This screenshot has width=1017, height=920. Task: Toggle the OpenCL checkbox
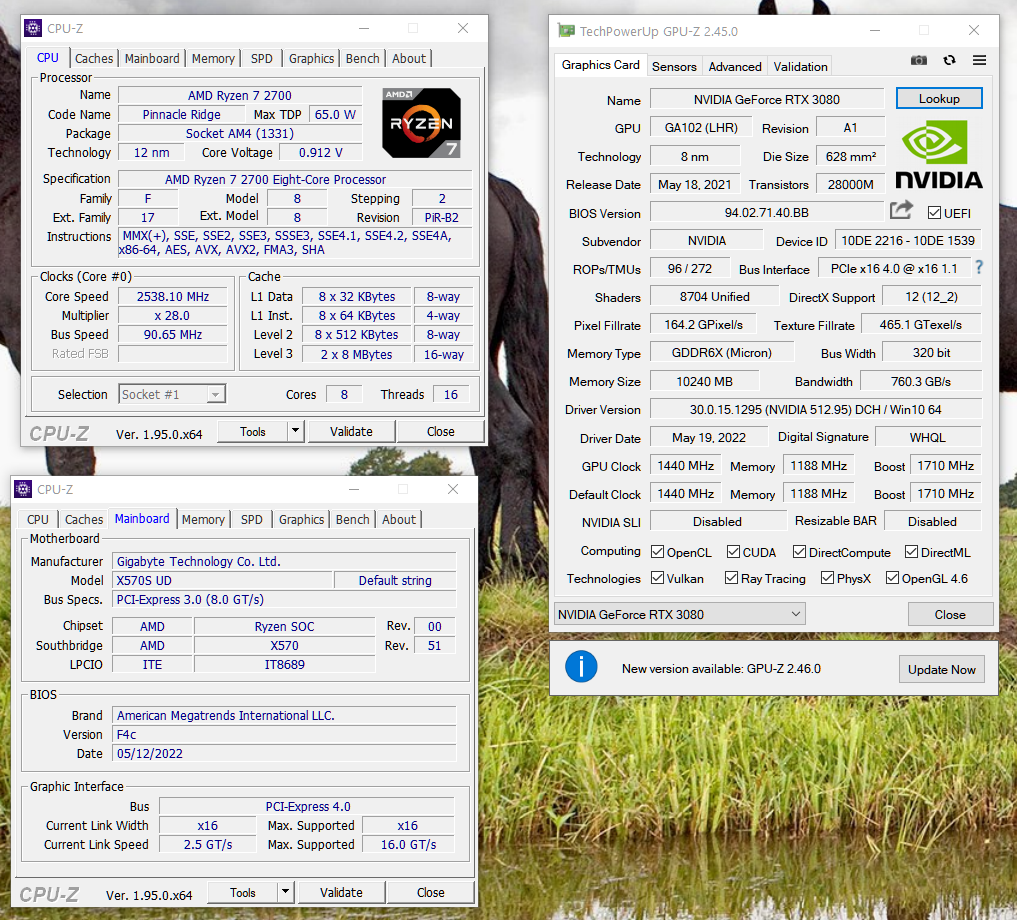[657, 552]
